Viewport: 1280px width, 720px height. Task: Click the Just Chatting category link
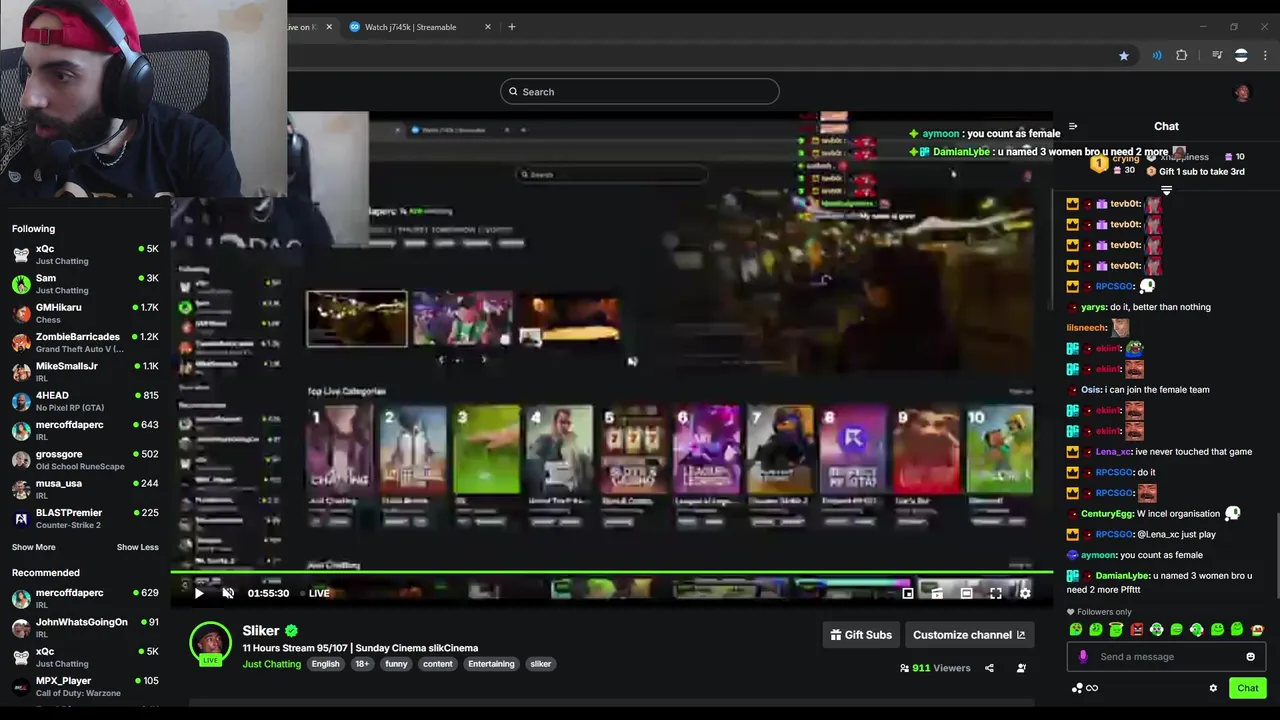click(x=271, y=664)
